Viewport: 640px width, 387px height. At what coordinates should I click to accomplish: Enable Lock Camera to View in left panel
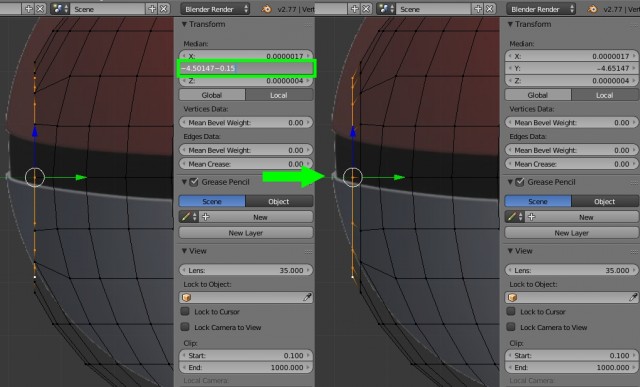(x=185, y=327)
